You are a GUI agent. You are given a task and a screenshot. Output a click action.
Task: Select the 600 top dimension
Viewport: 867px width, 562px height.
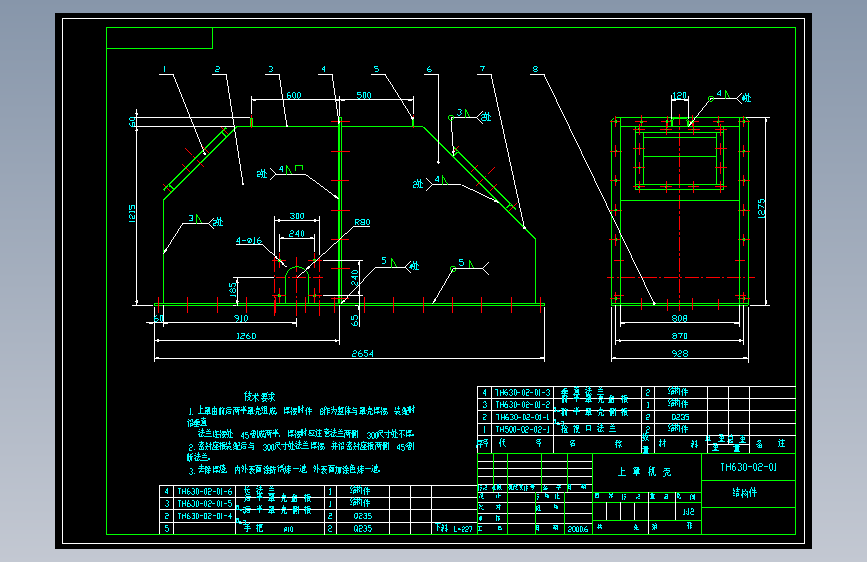click(294, 95)
